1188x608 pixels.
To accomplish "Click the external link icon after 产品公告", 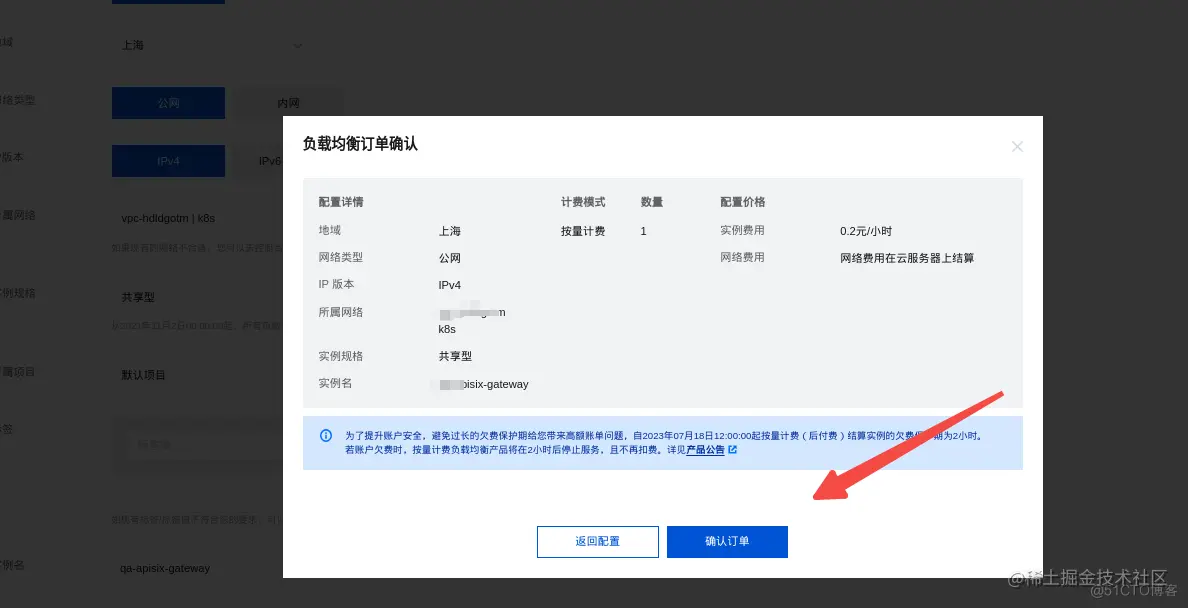I will [x=733, y=450].
